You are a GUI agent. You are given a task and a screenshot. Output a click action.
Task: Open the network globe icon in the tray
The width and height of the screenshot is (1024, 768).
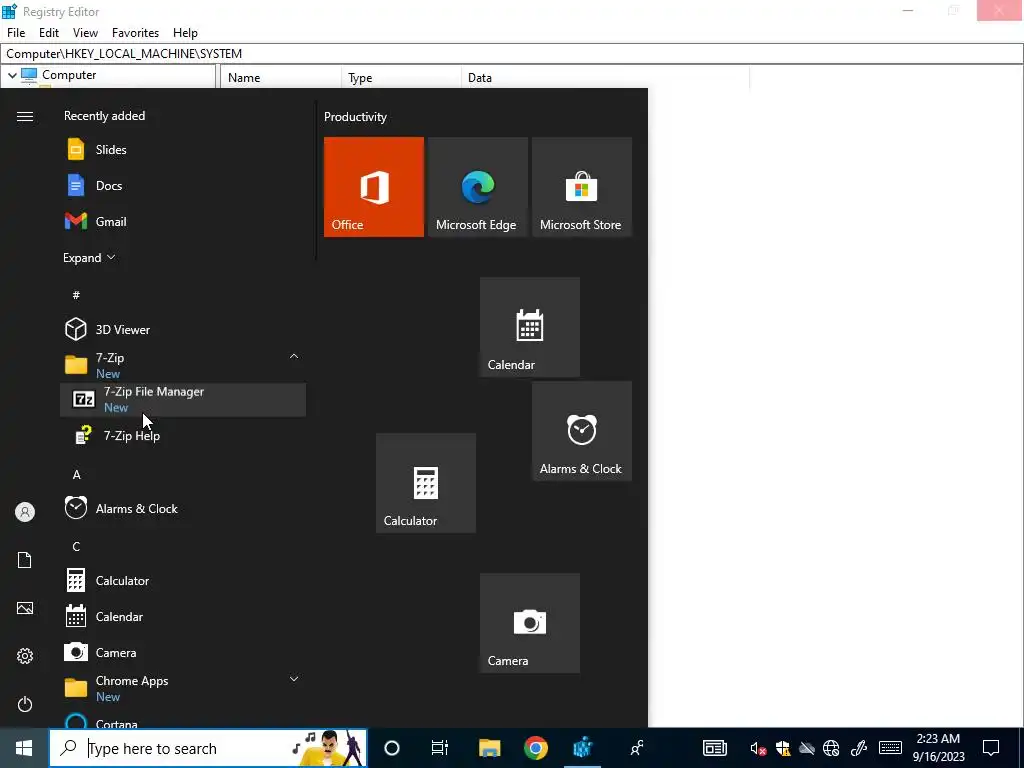[831, 748]
